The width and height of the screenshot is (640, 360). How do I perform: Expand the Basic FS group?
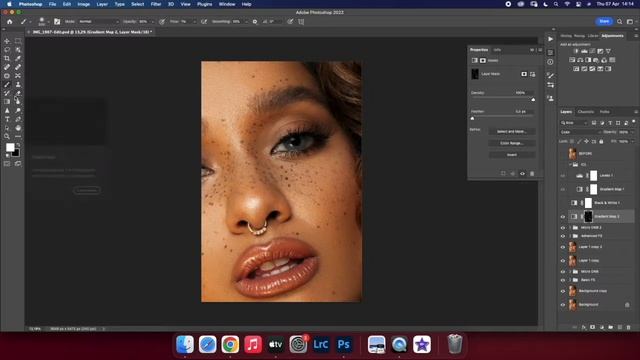[x=570, y=280]
